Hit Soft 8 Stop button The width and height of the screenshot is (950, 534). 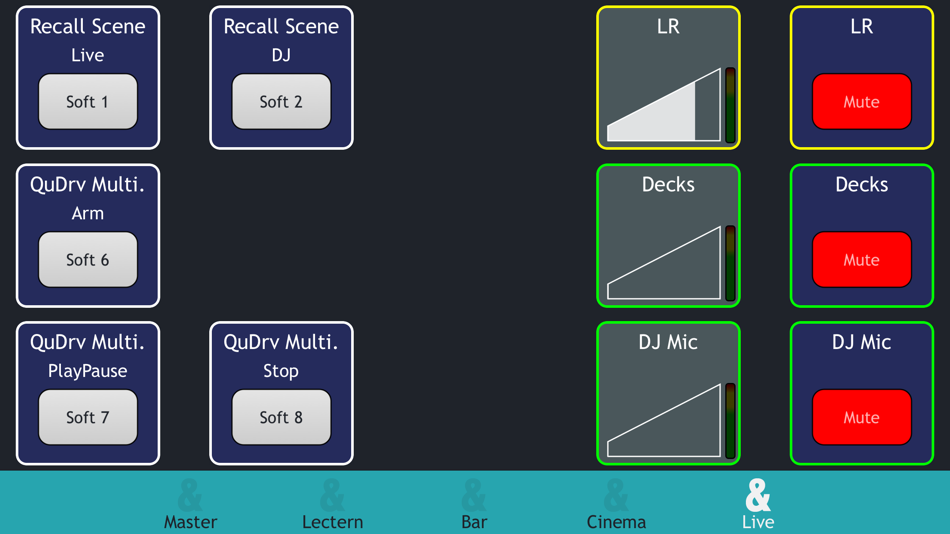(281, 417)
